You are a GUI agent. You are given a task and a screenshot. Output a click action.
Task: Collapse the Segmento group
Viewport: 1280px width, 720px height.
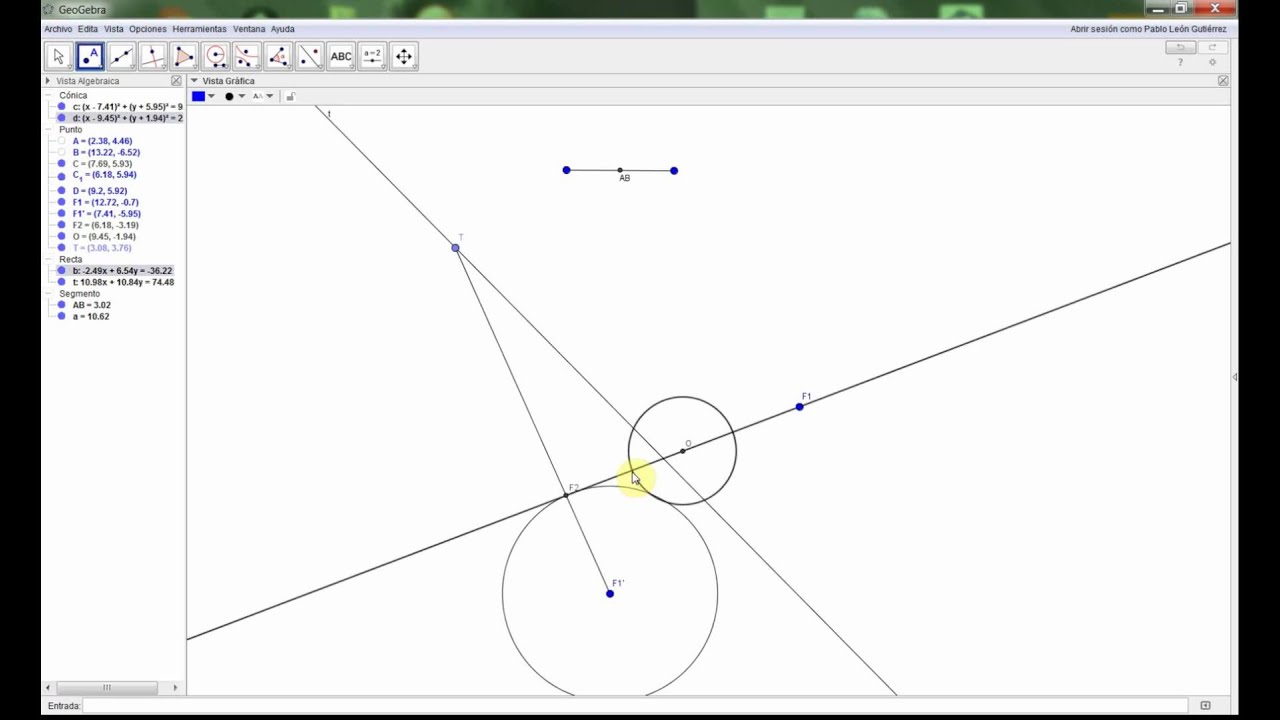click(x=48, y=294)
